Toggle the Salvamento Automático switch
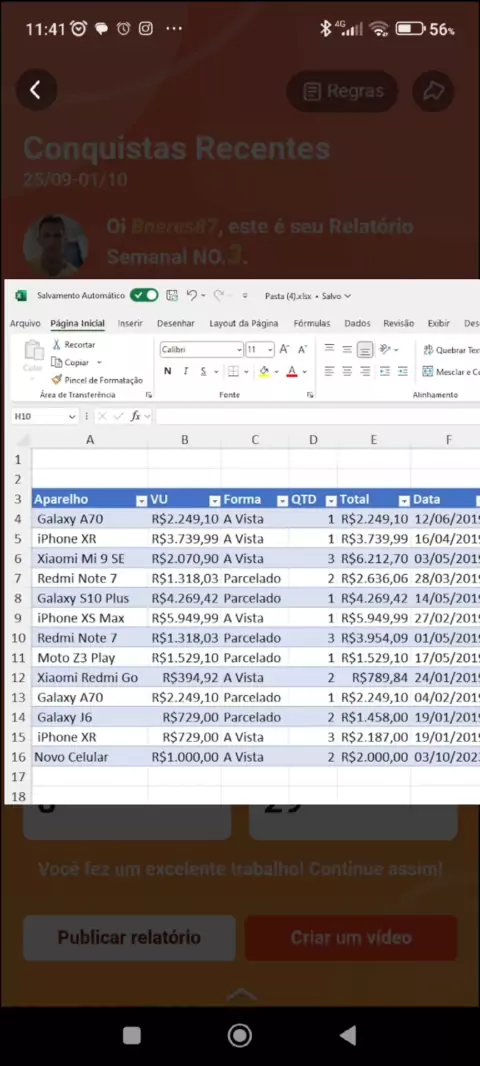The image size is (480, 1066). 144,296
